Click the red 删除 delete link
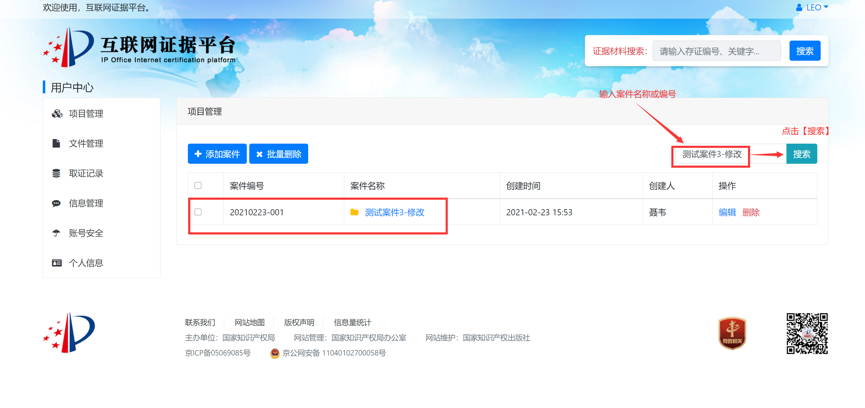The height and width of the screenshot is (408, 865). coord(751,213)
